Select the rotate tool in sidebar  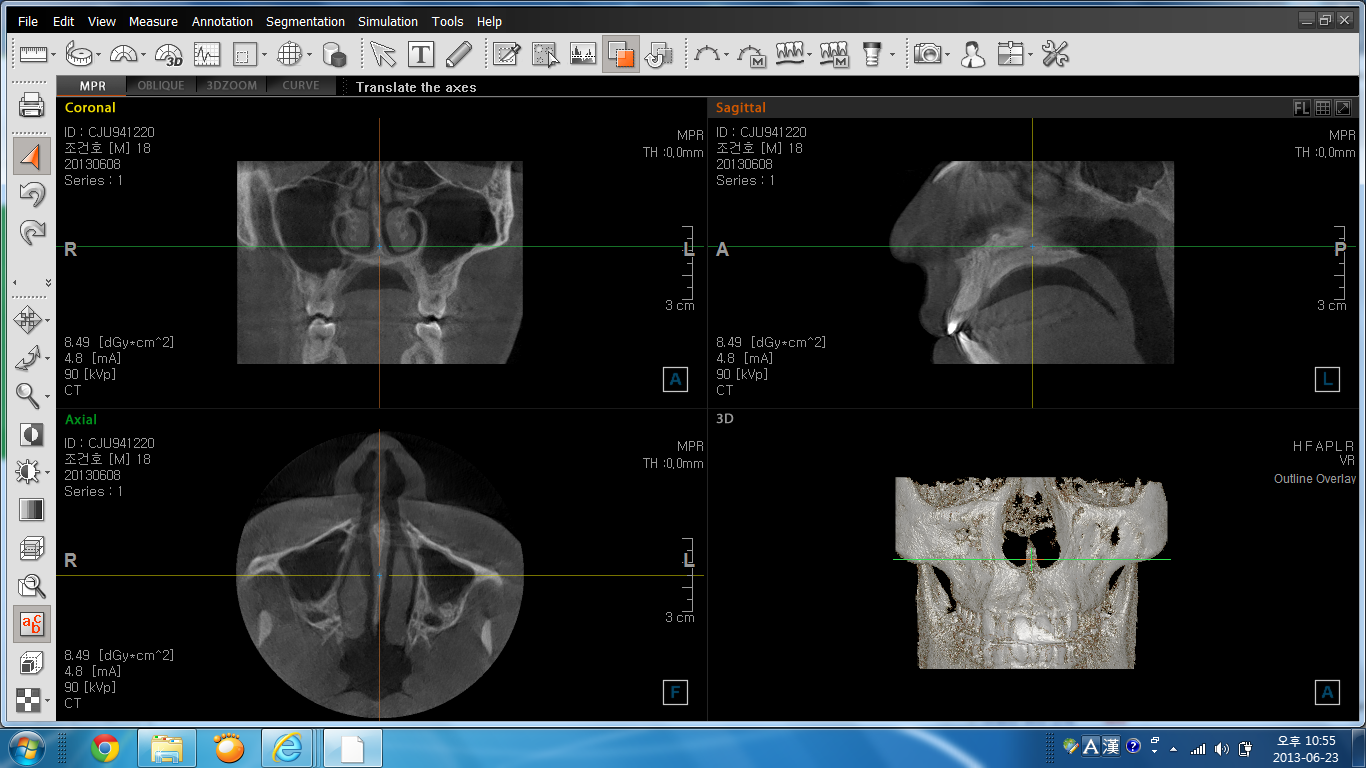27,358
